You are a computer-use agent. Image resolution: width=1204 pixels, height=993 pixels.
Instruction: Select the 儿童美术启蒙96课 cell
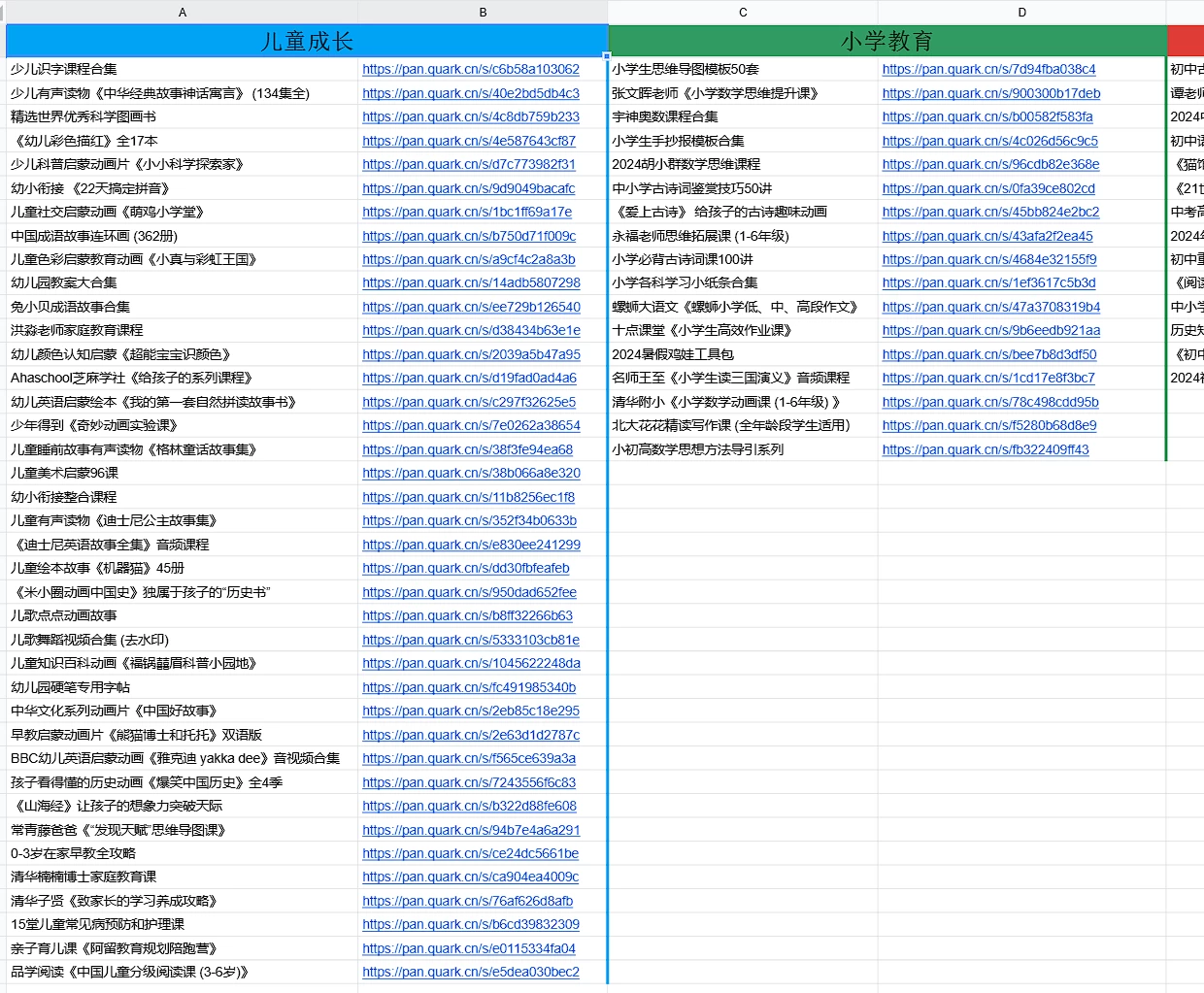65,473
